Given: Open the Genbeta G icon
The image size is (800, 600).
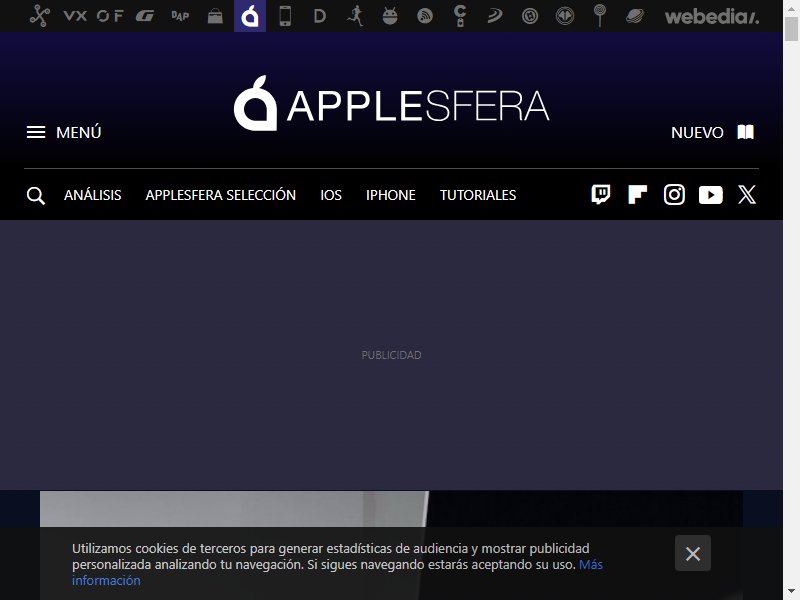Looking at the screenshot, I should click(145, 16).
